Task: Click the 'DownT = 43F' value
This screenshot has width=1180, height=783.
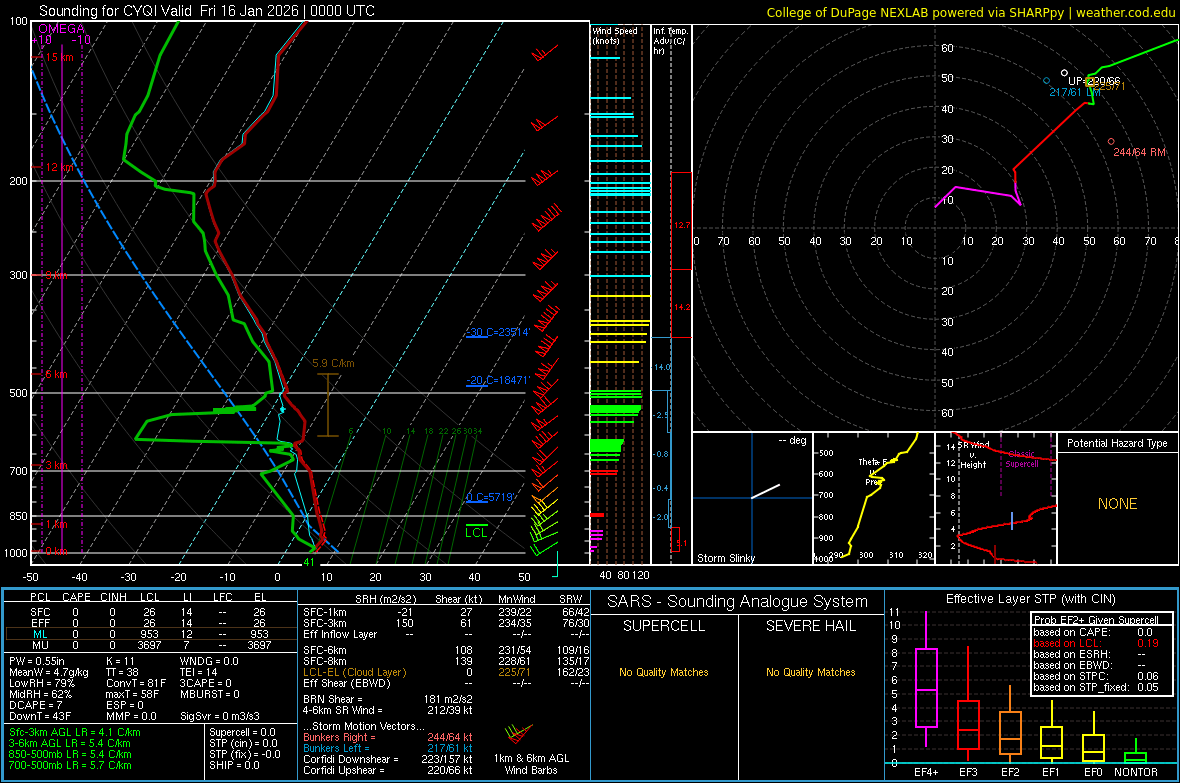Action: (40, 717)
